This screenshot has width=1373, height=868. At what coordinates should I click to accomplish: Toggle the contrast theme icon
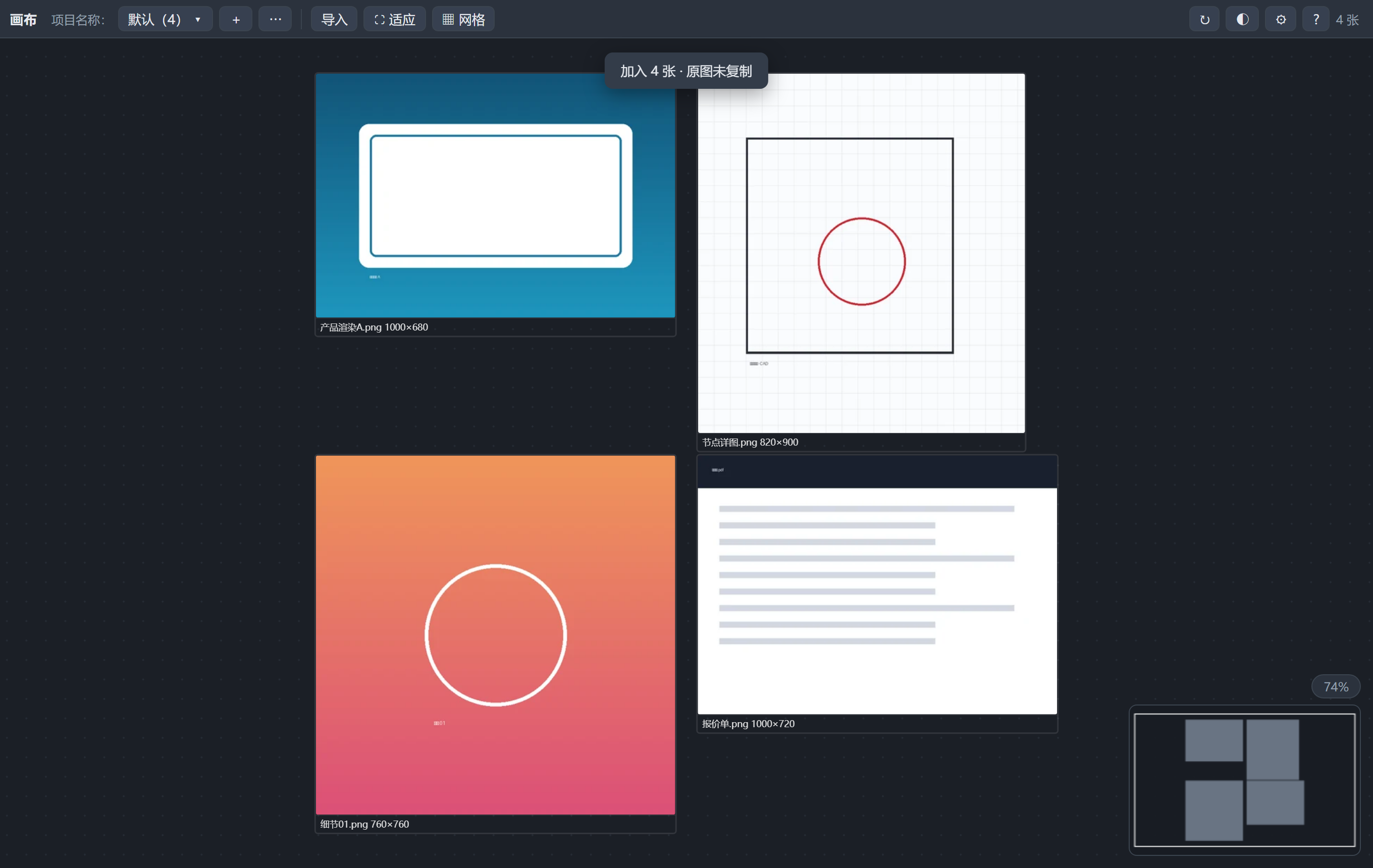point(1242,19)
